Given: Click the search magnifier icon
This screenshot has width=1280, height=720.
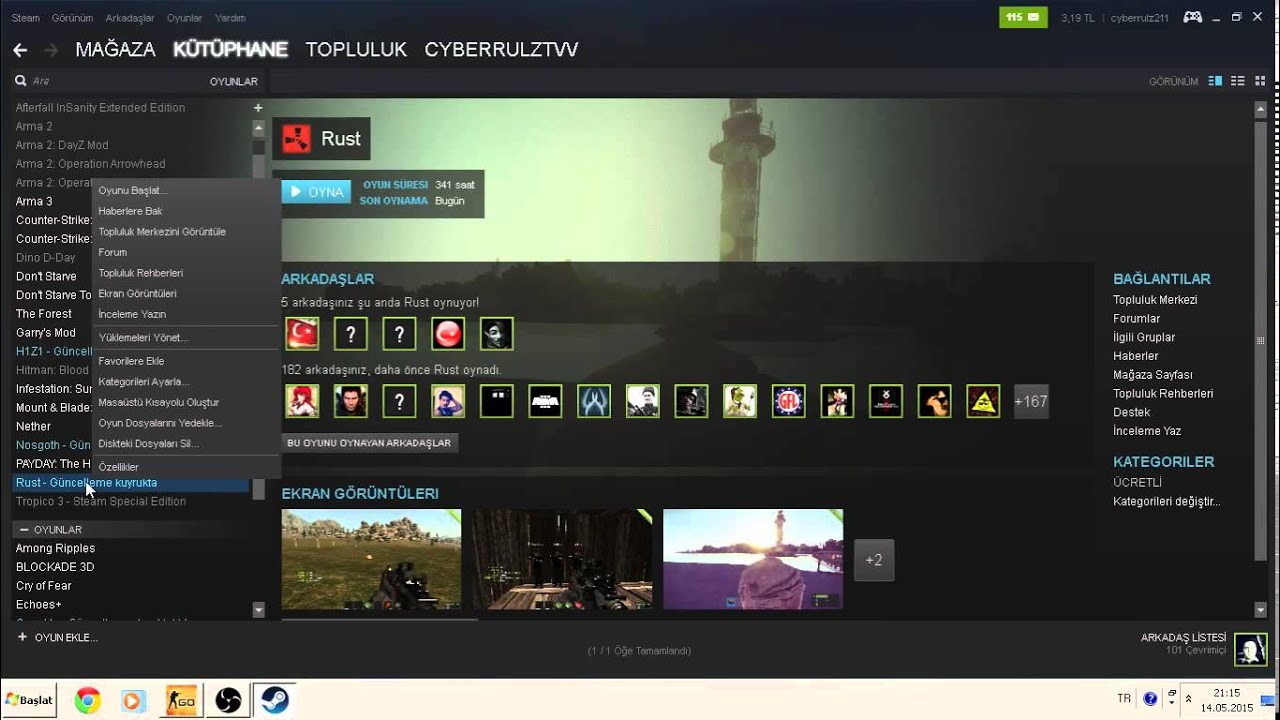Looking at the screenshot, I should (x=21, y=81).
